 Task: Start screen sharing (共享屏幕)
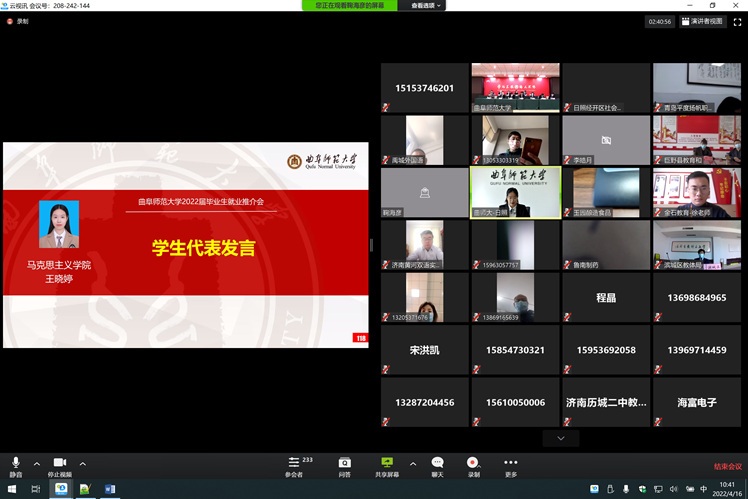[x=387, y=466]
